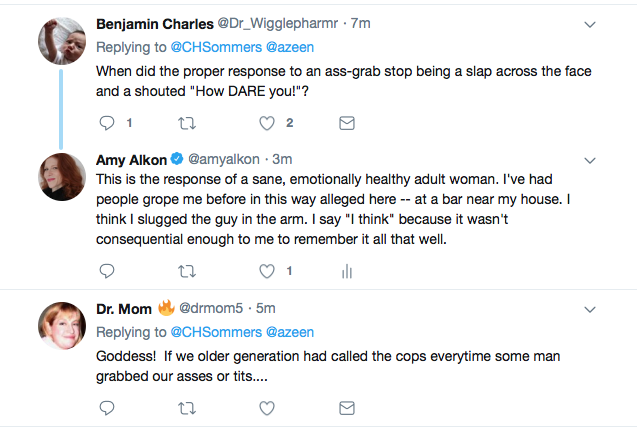Send Benjamin Charles's tweet via direct message
The height and width of the screenshot is (427, 637).
[347, 123]
